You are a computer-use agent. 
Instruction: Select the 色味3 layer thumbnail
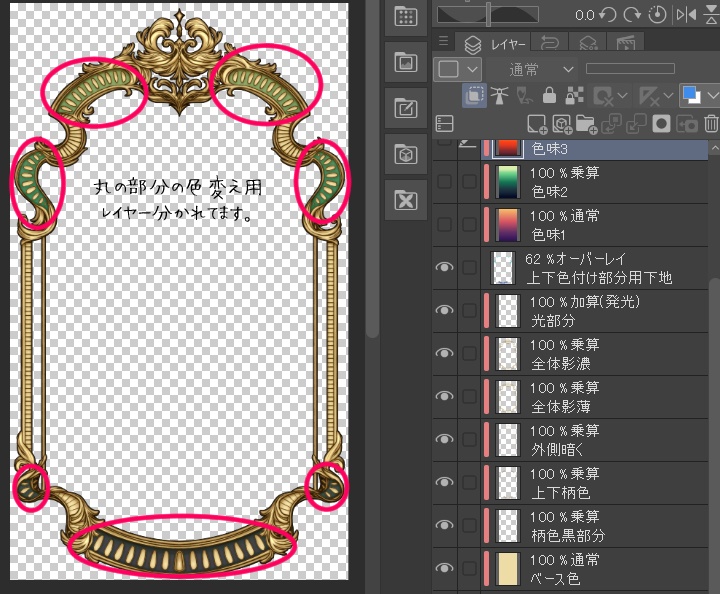pyautogui.click(x=507, y=149)
